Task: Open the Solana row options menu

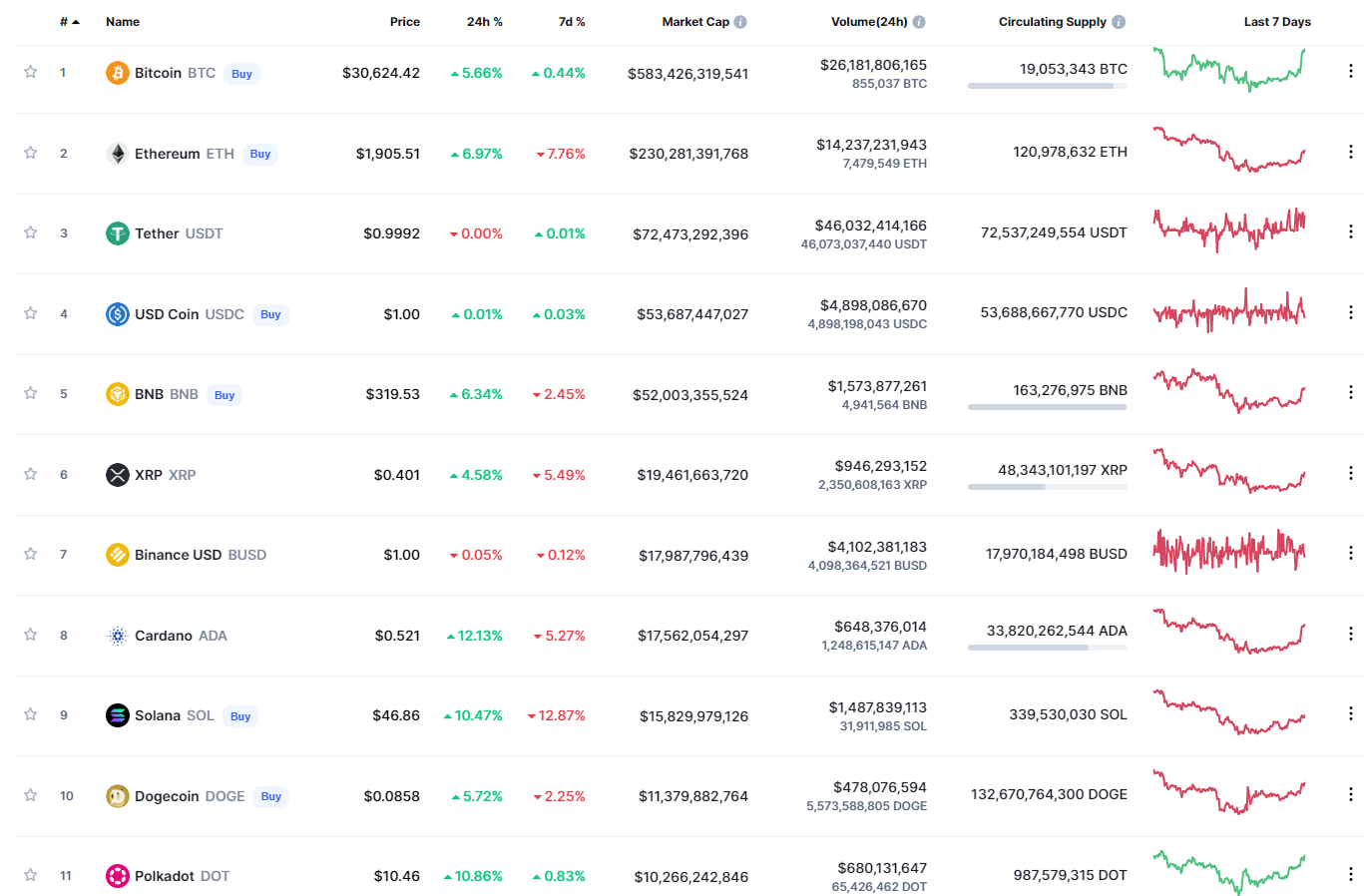Action: click(x=1351, y=713)
